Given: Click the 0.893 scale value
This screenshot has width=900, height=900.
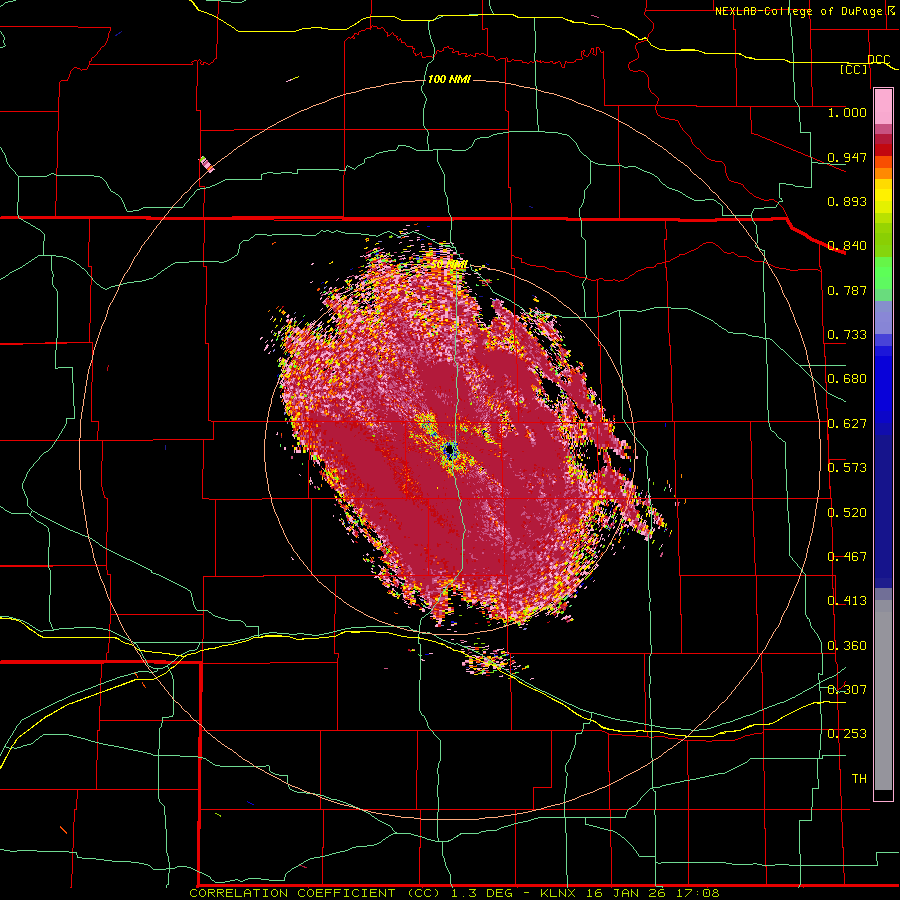Looking at the screenshot, I should [847, 201].
